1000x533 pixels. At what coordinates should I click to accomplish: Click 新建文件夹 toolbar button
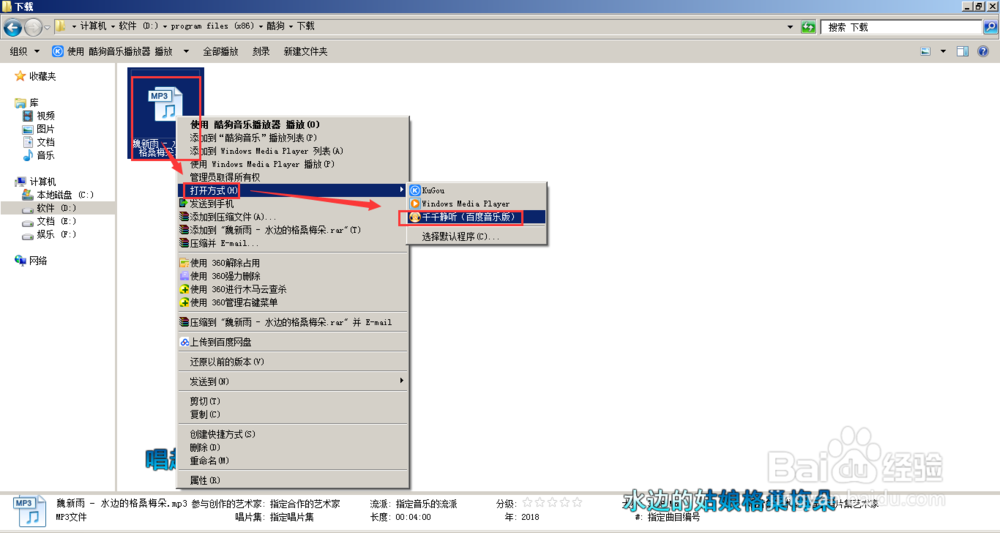point(305,52)
